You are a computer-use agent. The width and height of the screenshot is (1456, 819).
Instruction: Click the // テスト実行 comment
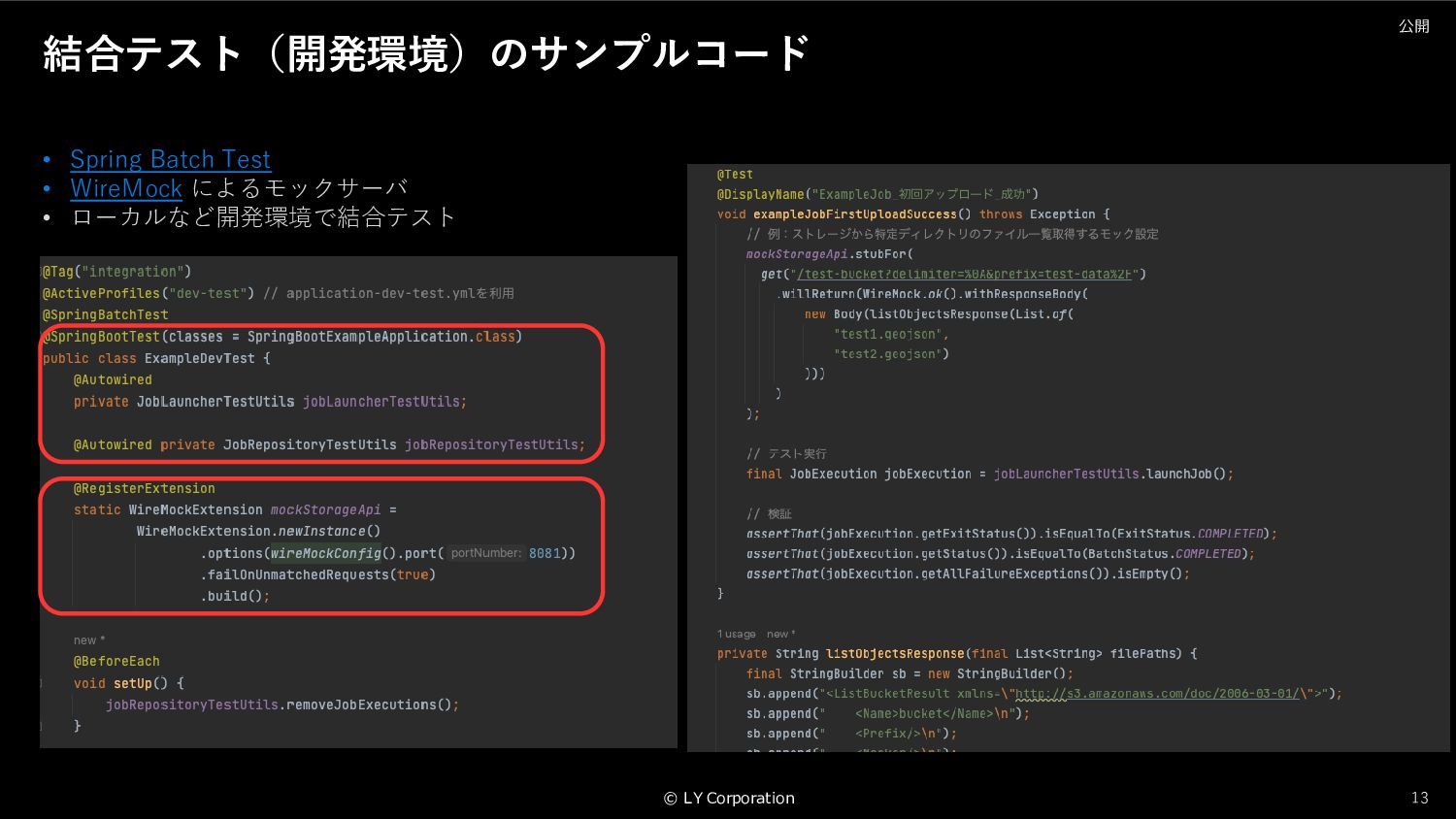point(786,454)
